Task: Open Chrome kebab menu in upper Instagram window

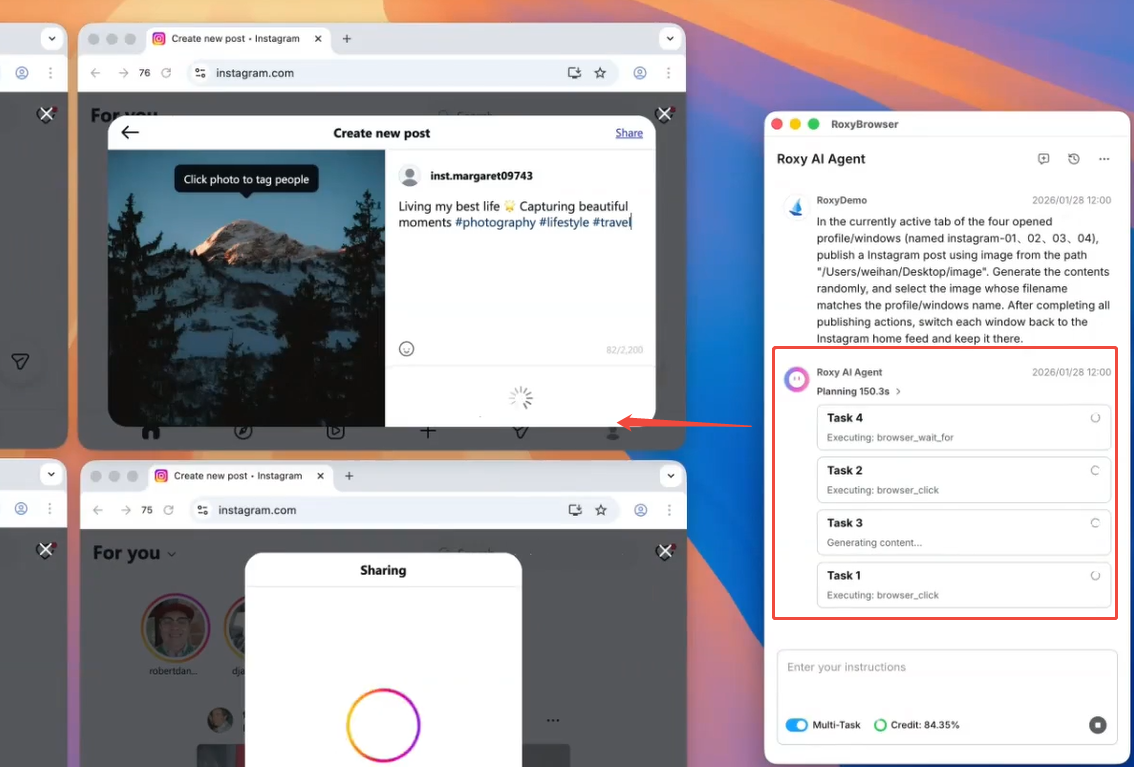Action: pyautogui.click(x=668, y=73)
